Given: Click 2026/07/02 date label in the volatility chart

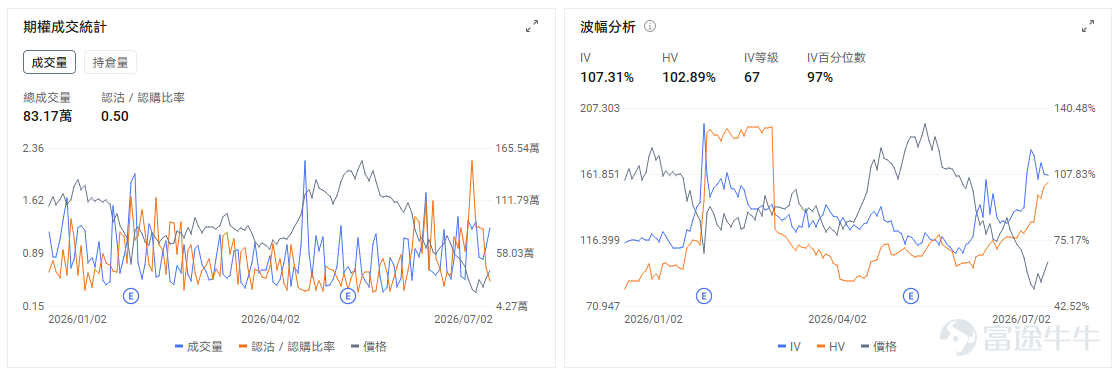Looking at the screenshot, I should pyautogui.click(x=1021, y=319).
